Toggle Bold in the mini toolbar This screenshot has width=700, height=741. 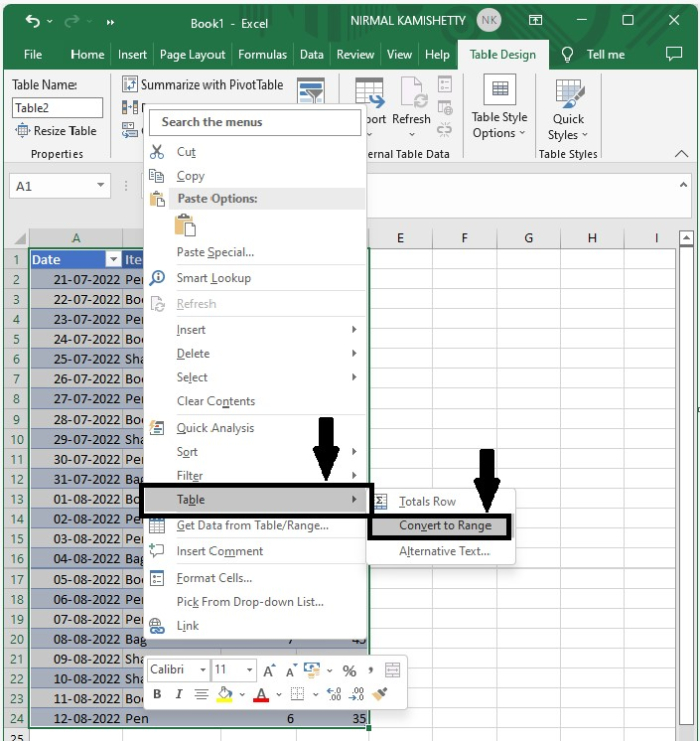pos(157,694)
